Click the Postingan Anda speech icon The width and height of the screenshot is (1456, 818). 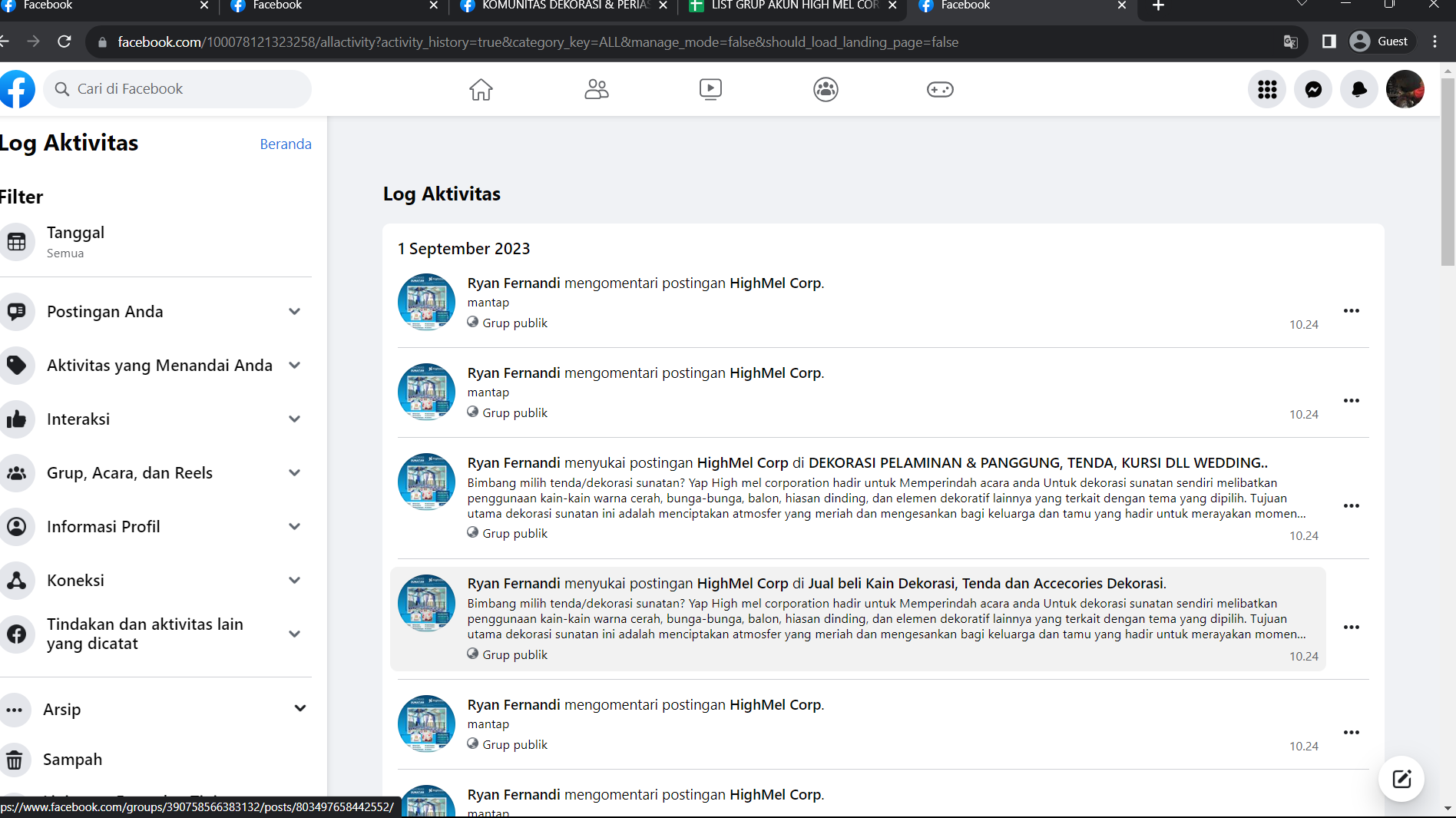[x=17, y=312]
